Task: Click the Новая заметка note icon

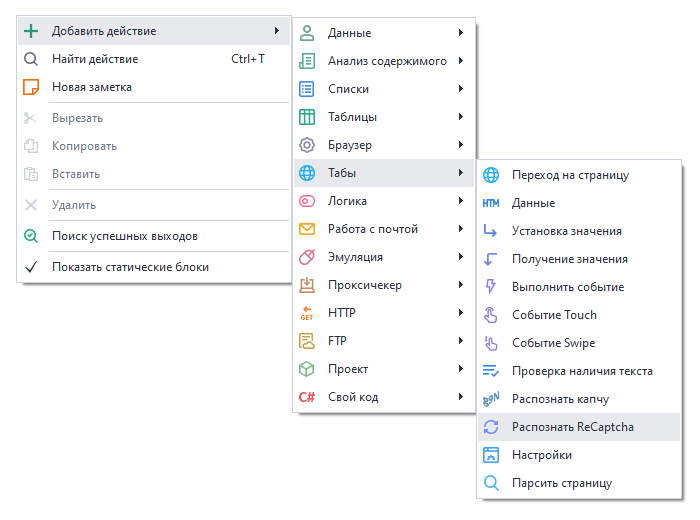Action: 31,87
